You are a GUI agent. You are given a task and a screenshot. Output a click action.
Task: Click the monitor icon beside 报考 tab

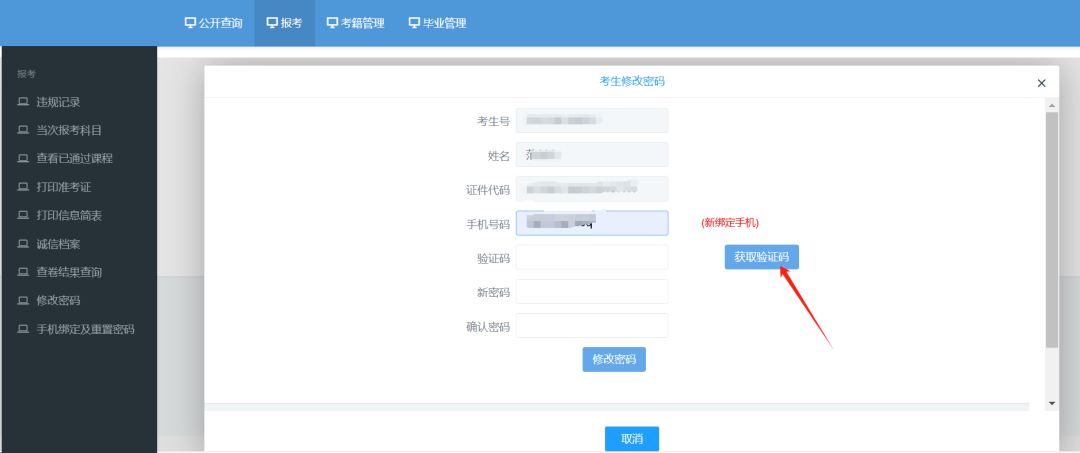coord(272,23)
